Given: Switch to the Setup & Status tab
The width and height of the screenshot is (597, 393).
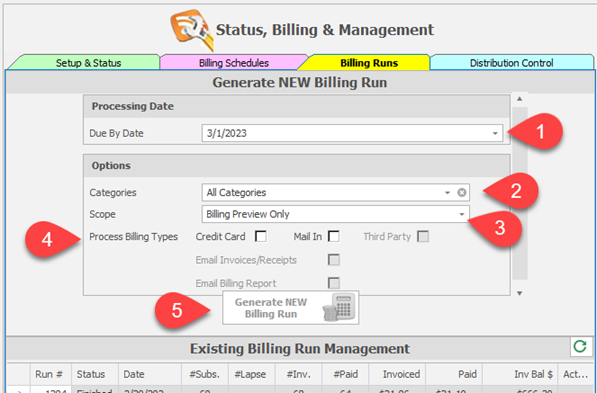Looking at the screenshot, I should tap(88, 63).
